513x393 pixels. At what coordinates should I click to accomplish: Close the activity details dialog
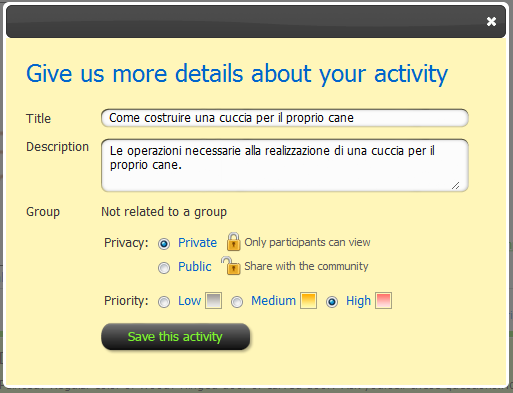(x=491, y=22)
